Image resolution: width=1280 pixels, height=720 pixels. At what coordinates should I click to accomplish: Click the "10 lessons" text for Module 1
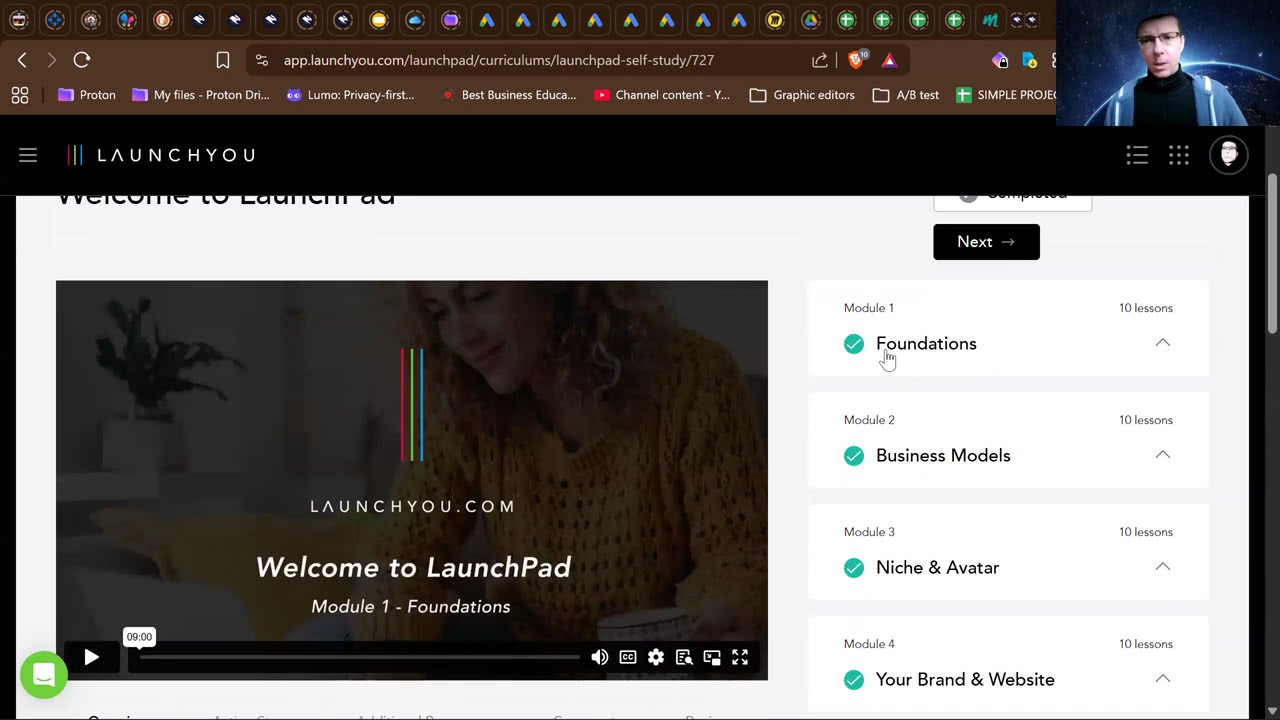point(1146,308)
